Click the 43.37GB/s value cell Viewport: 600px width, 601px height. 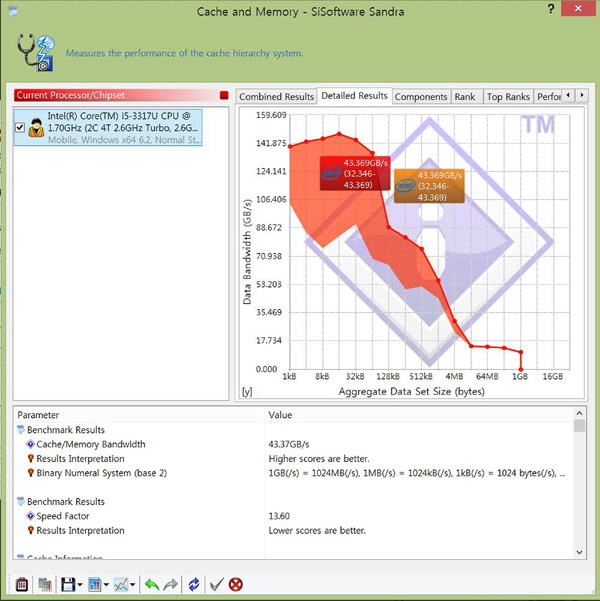[x=289, y=444]
